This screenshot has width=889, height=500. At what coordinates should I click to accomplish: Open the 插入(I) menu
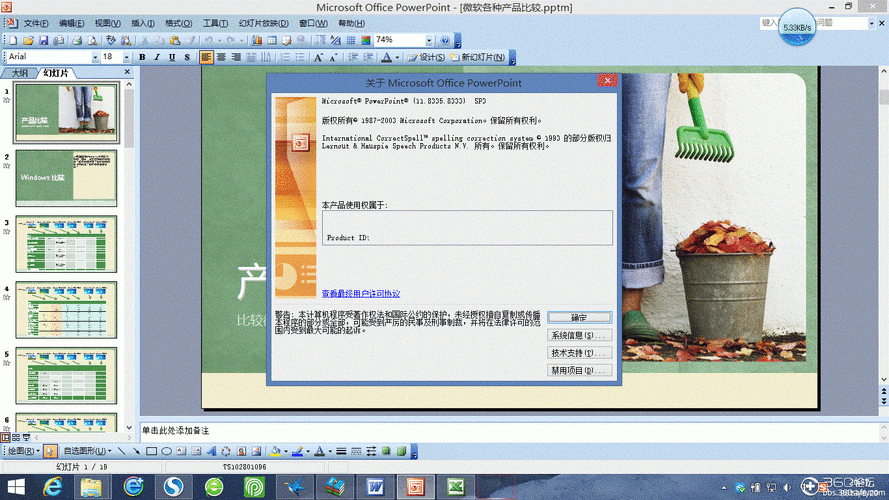coord(142,23)
